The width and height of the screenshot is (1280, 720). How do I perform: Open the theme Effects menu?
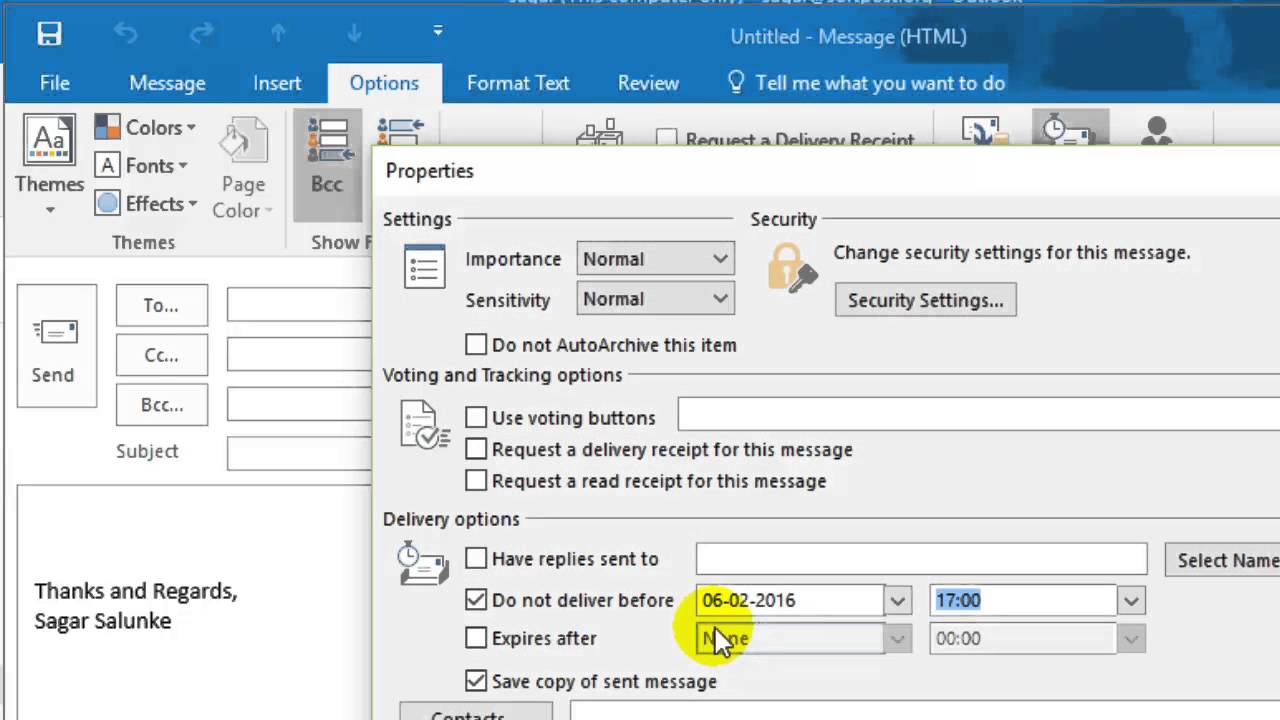tap(146, 203)
